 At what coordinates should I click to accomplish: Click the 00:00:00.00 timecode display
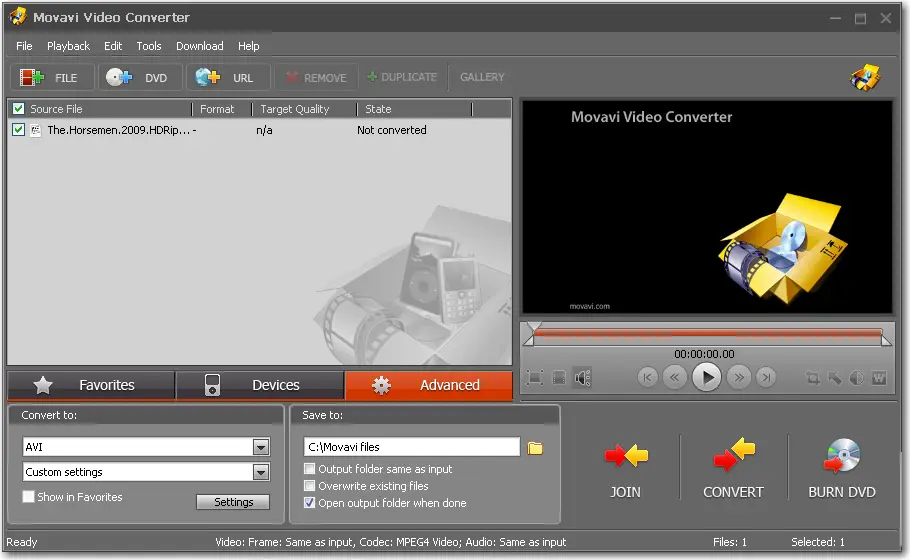coord(704,354)
